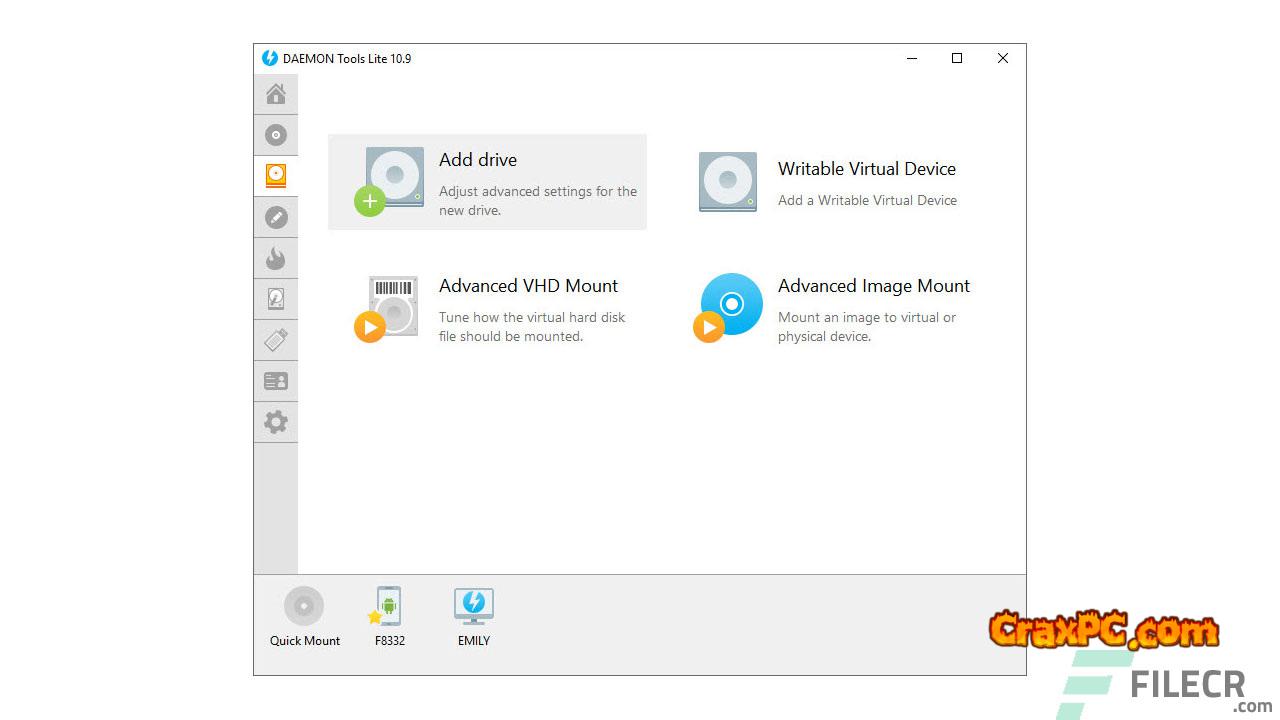Select the USB stick sidebar icon

coord(276,340)
